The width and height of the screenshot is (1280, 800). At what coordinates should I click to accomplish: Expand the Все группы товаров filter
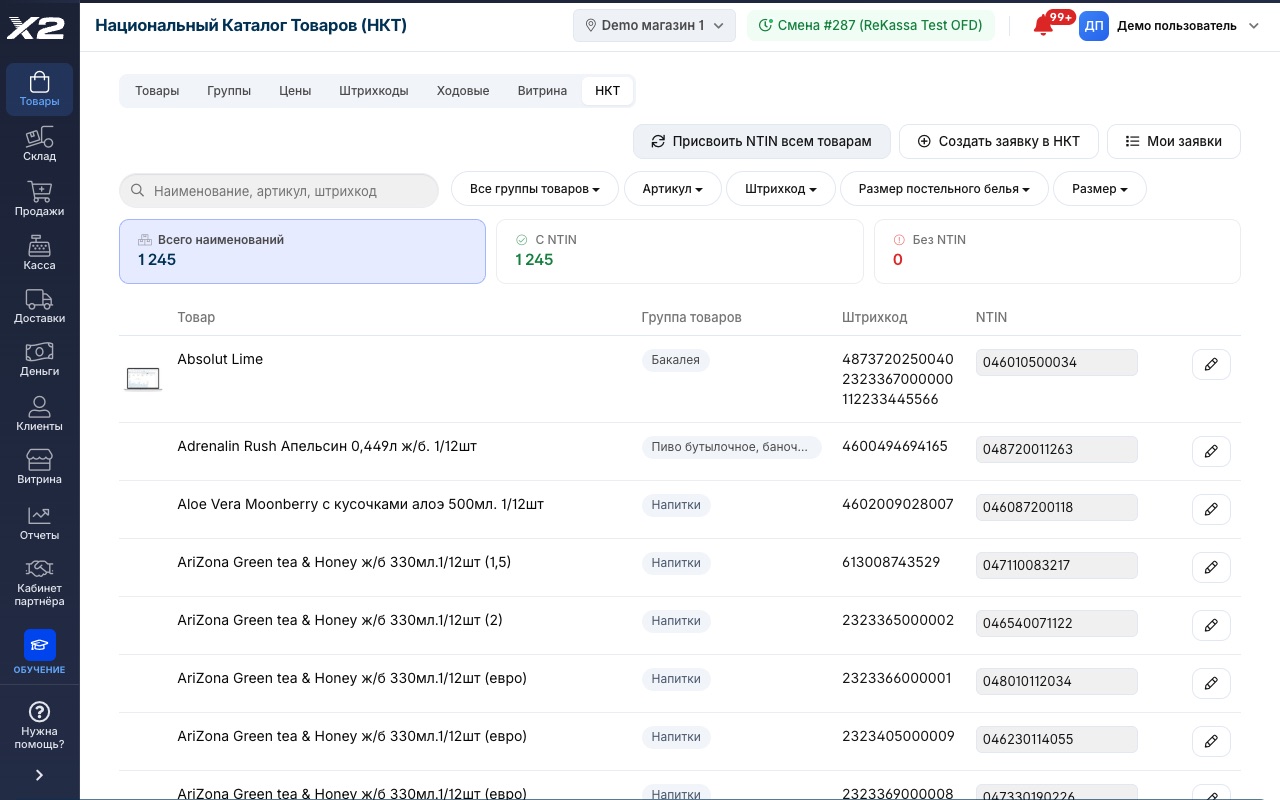click(535, 189)
